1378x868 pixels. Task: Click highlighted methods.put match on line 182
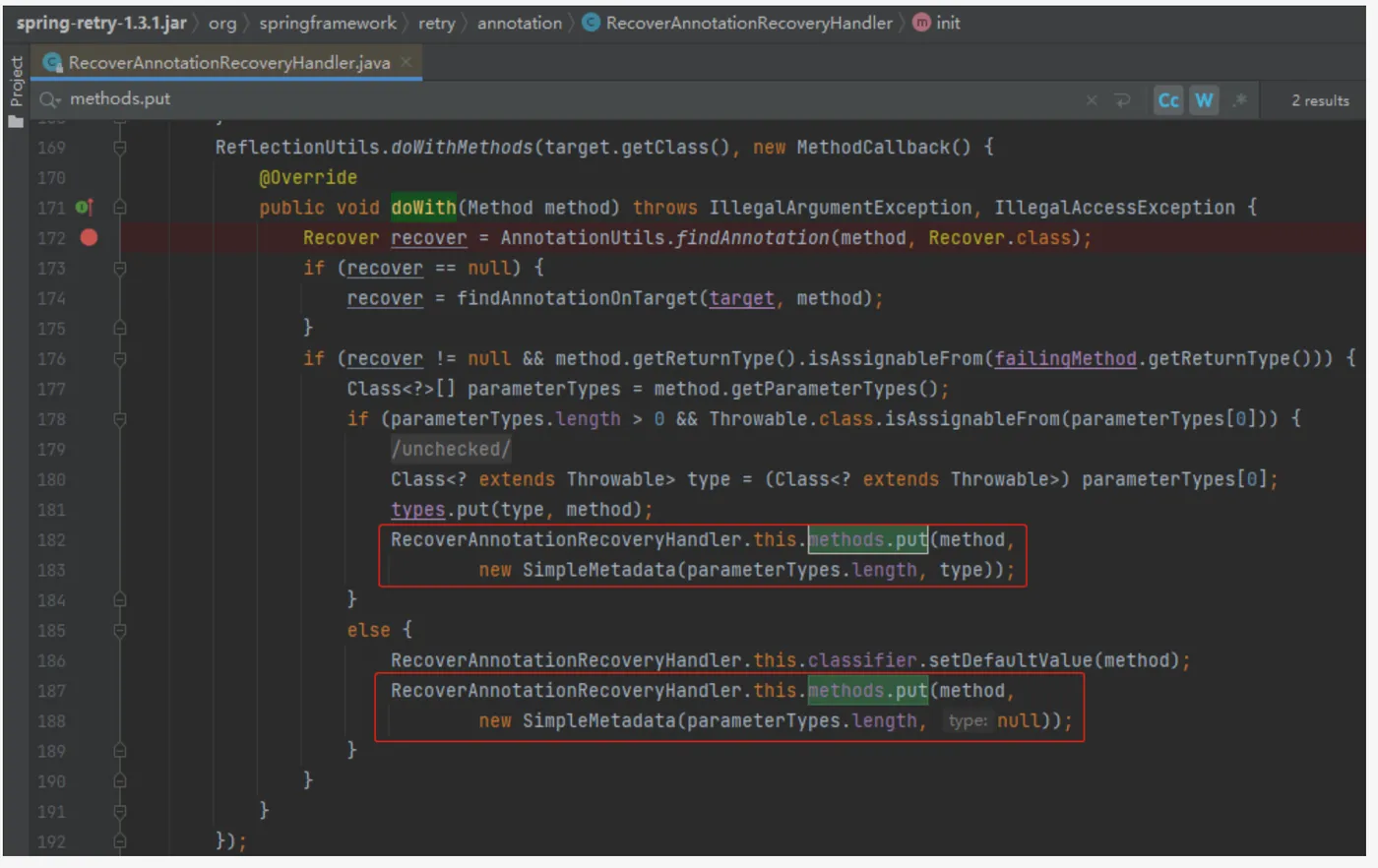pos(867,539)
